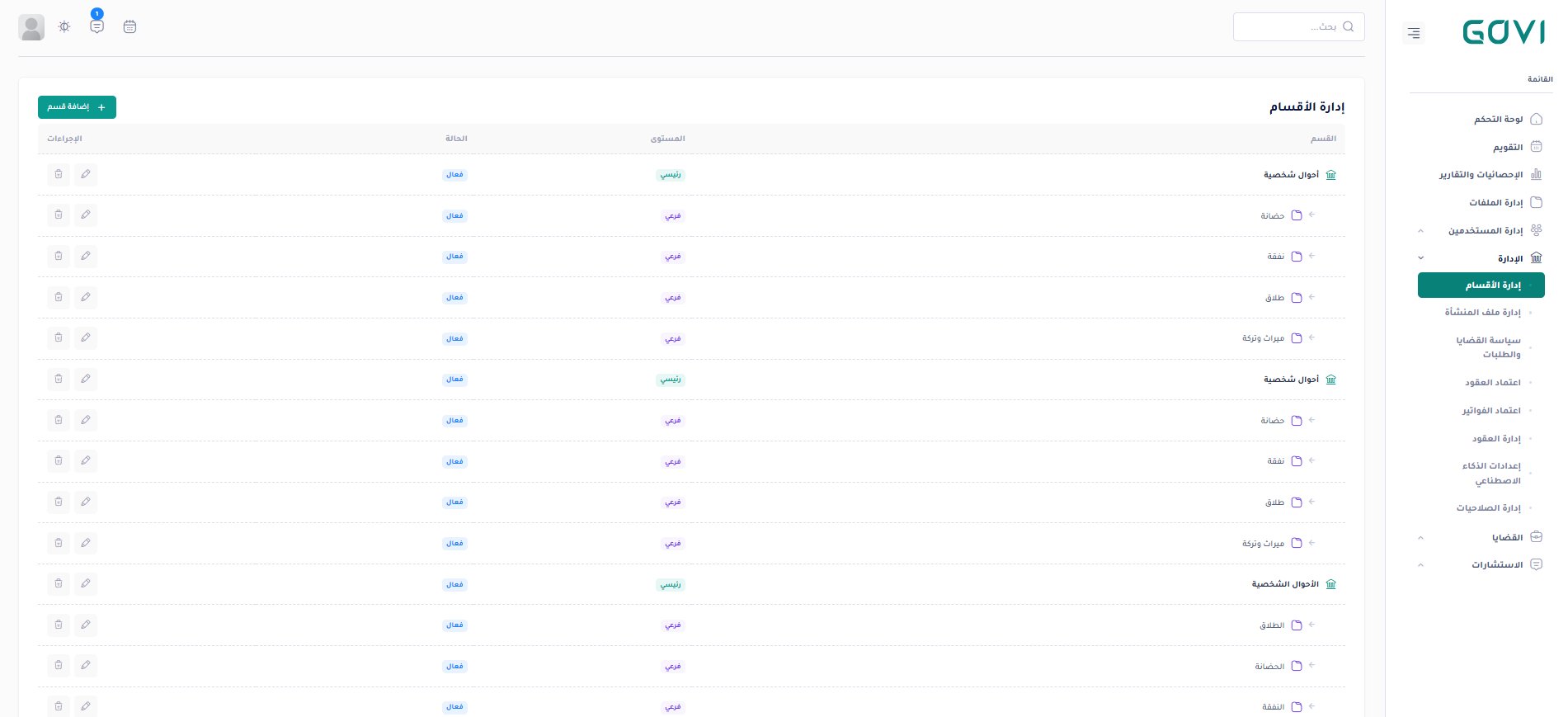This screenshot has height=717, width=1568.
Task: Select اعتماد الفواتير in the sidebar submenu
Action: pyautogui.click(x=1491, y=411)
